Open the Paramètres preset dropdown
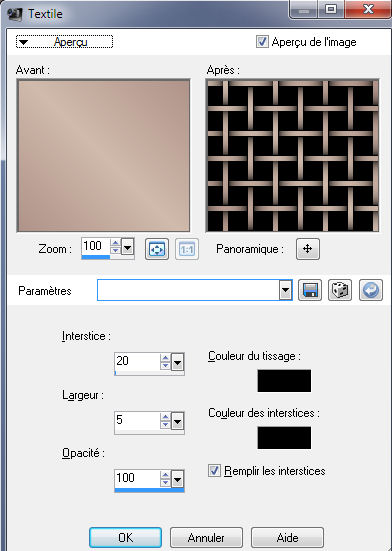The width and height of the screenshot is (392, 551). coord(286,291)
